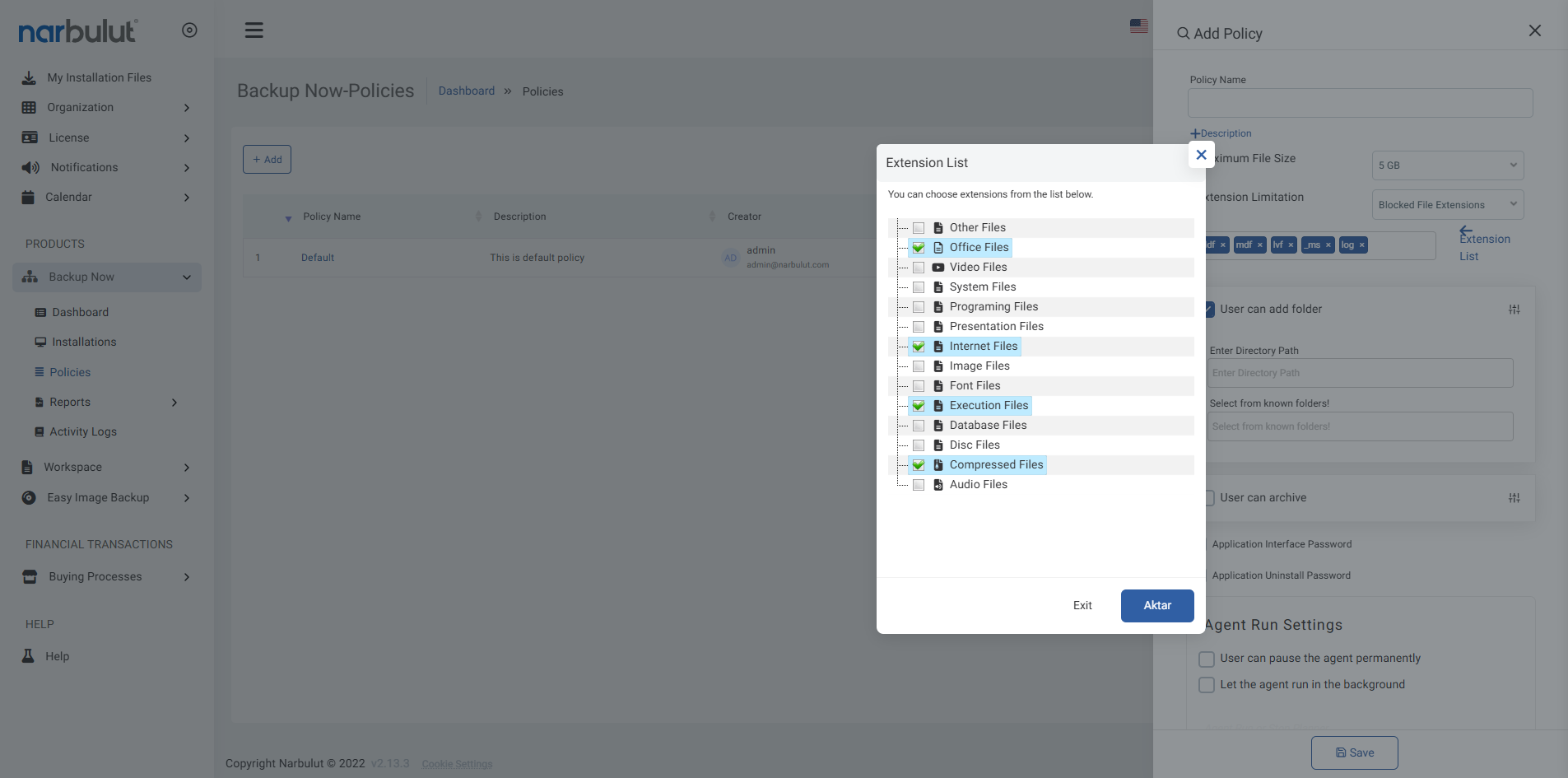Screen dimensions: 1568x778
Task: Click the hamburger menu icon
Action: pyautogui.click(x=254, y=30)
